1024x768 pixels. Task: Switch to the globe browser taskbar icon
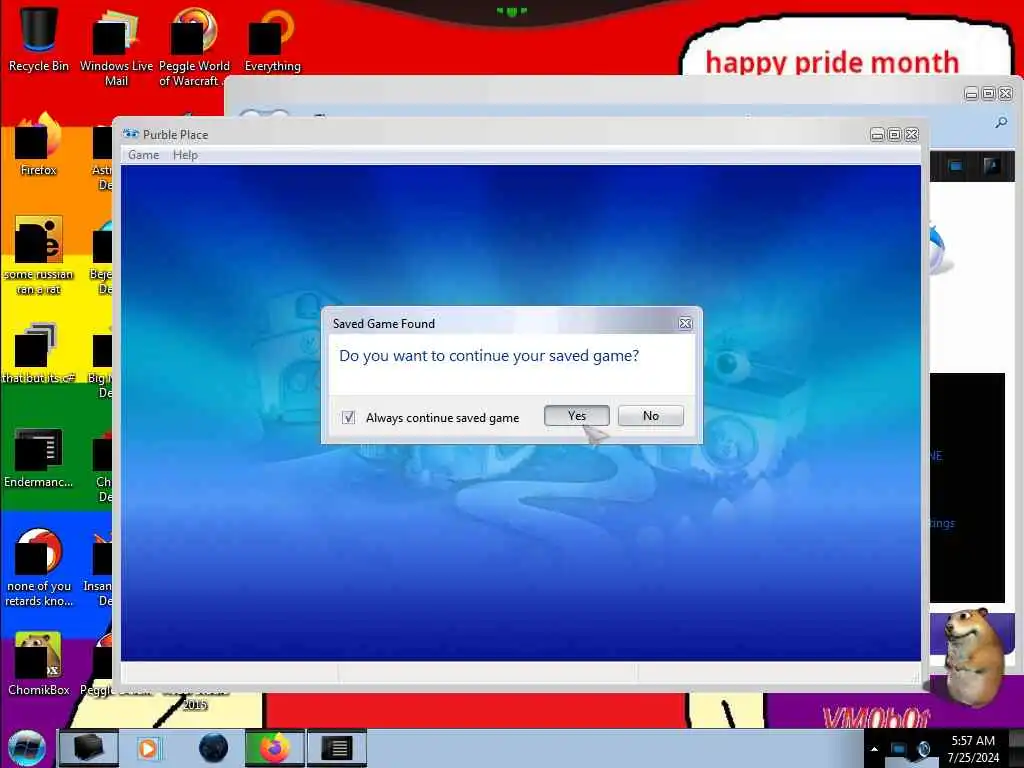coord(213,748)
